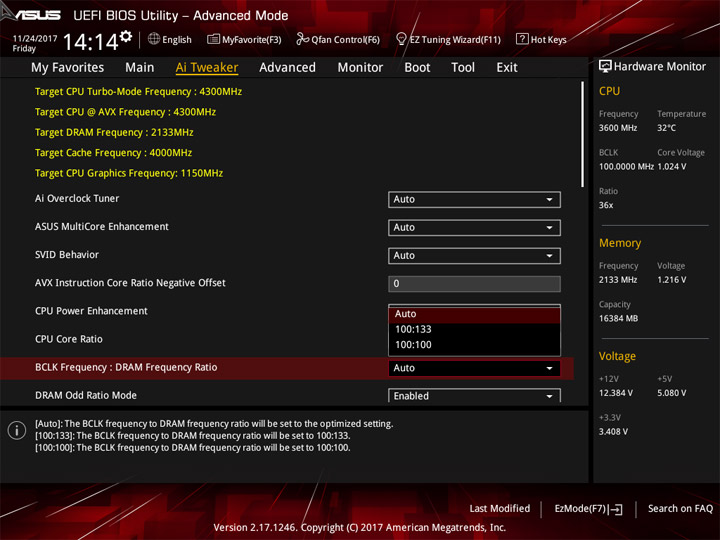720x540 pixels.
Task: Open Hot Keys question mark icon
Action: pos(522,39)
